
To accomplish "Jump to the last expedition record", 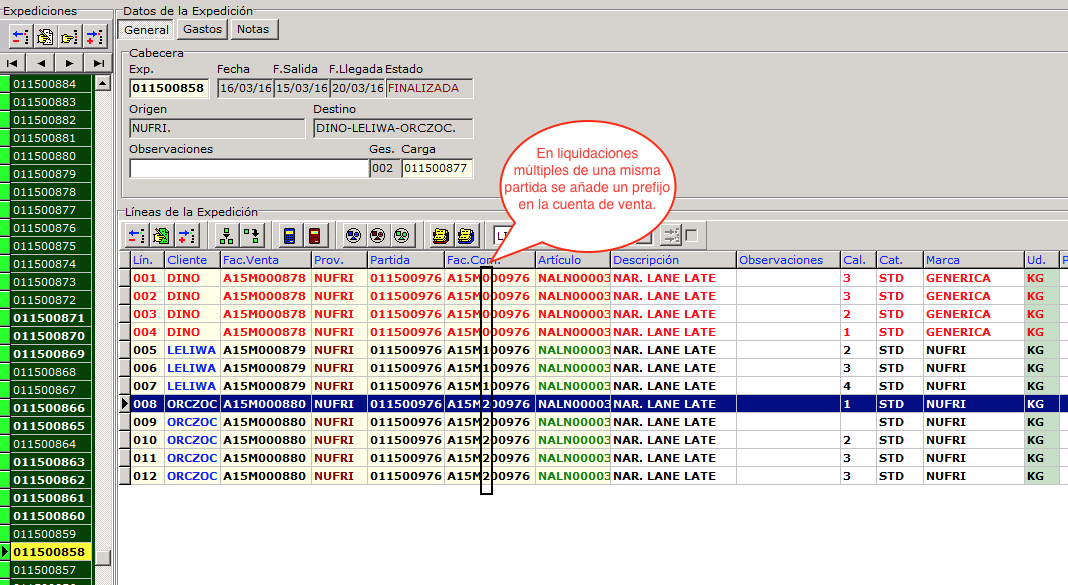I will 98,63.
